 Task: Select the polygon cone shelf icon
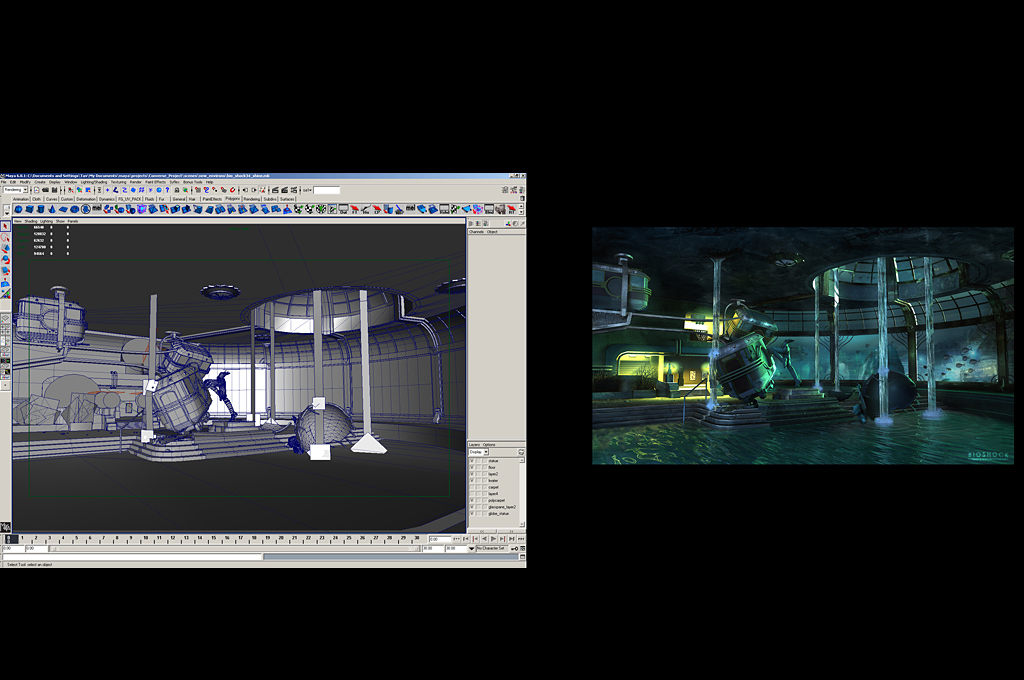(x=52, y=209)
